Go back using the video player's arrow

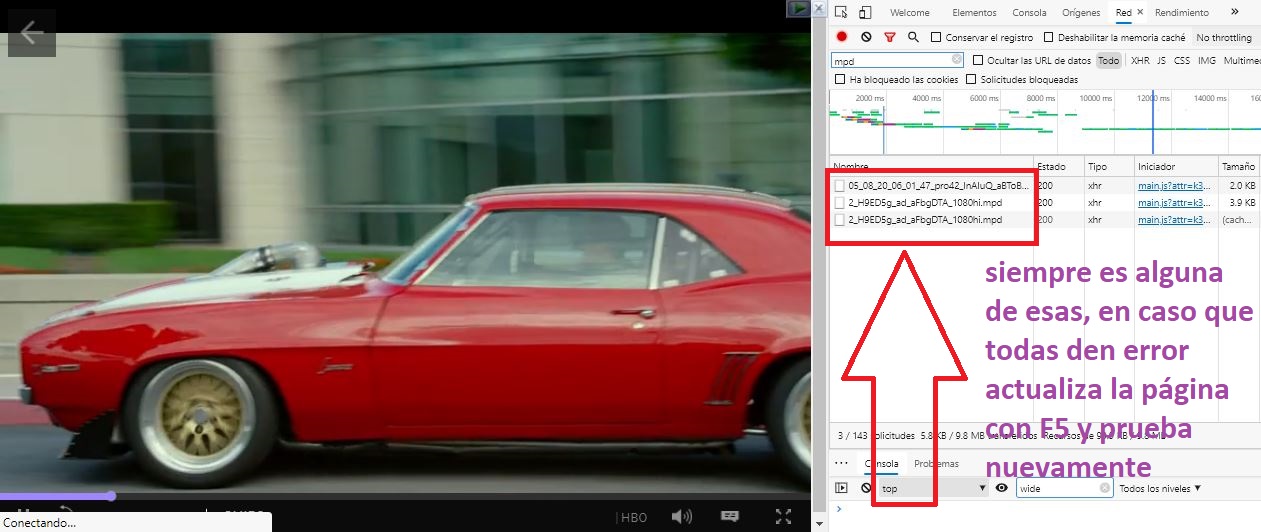click(x=32, y=33)
